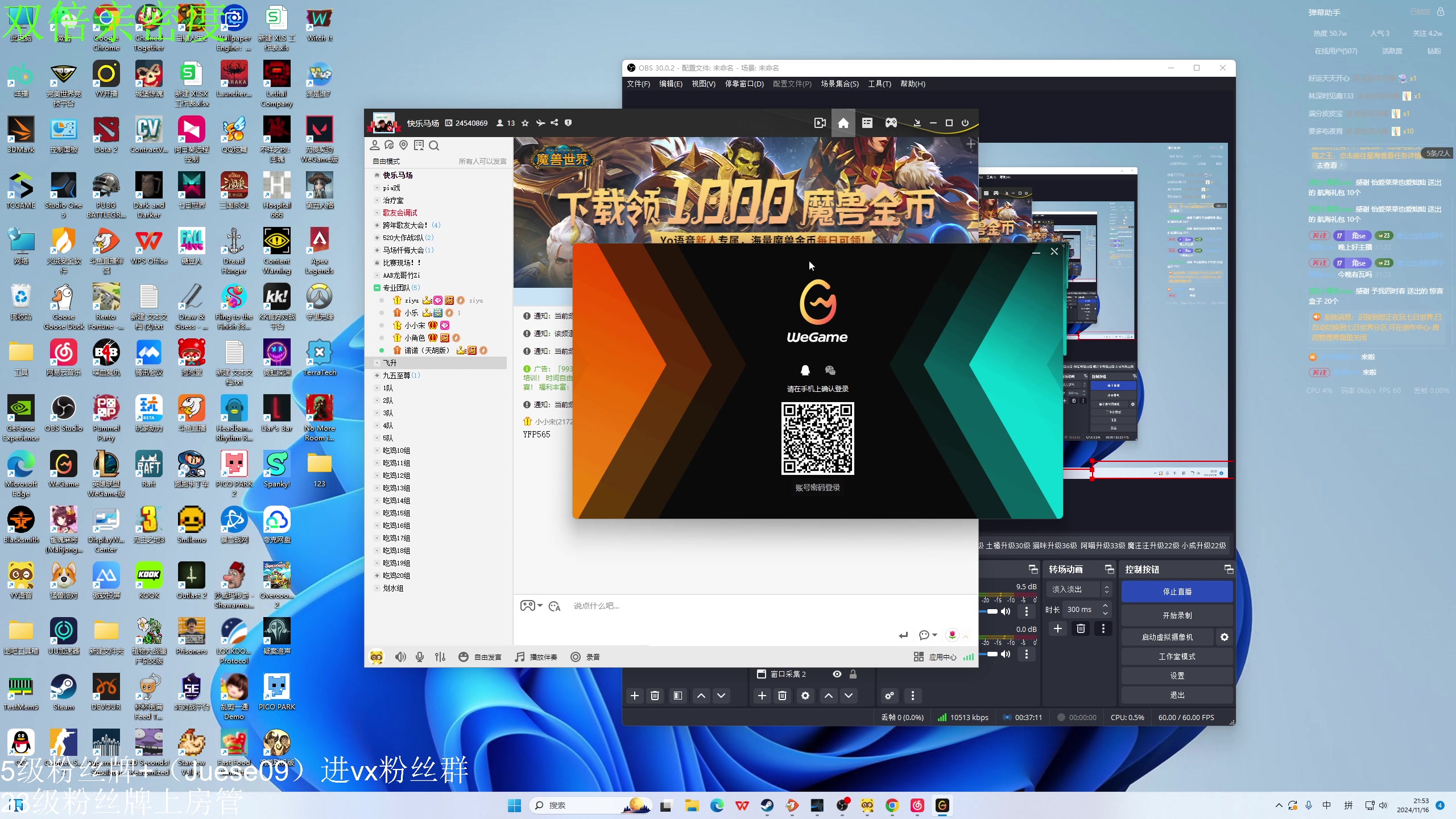Click the QQ penguin login icon in WeGame
1456x819 pixels.
(x=805, y=370)
